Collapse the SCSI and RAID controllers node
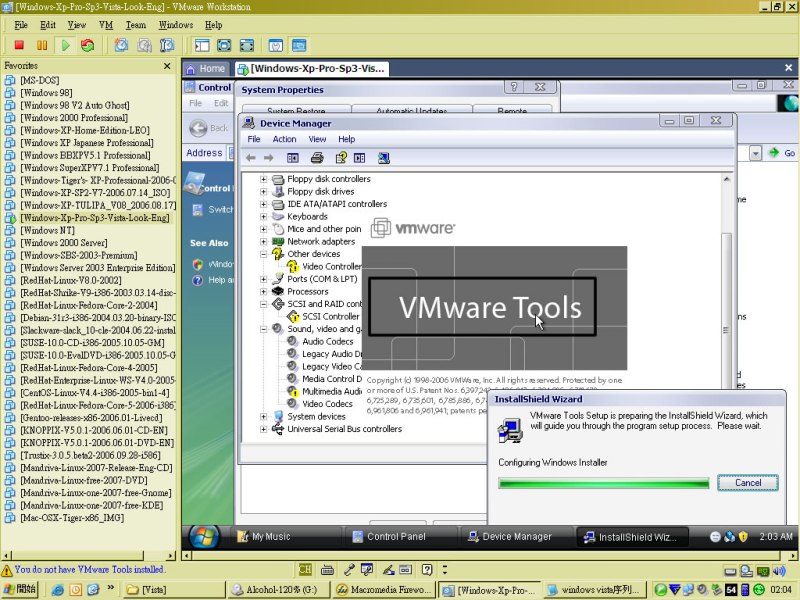The width and height of the screenshot is (800, 600). (263, 304)
